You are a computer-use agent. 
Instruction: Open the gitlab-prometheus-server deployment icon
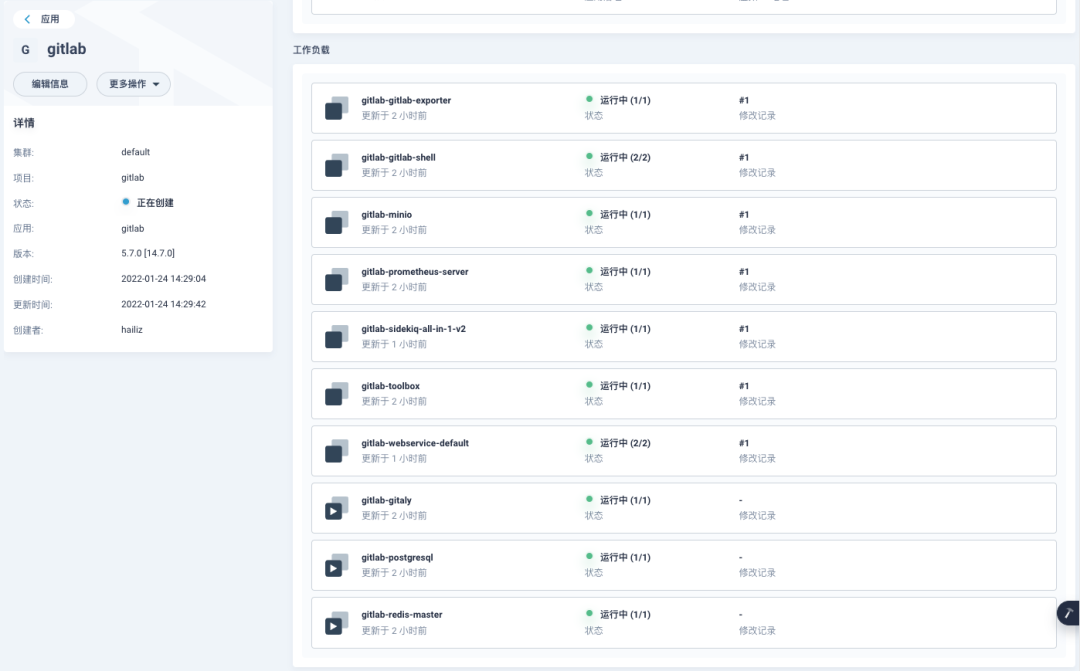336,280
